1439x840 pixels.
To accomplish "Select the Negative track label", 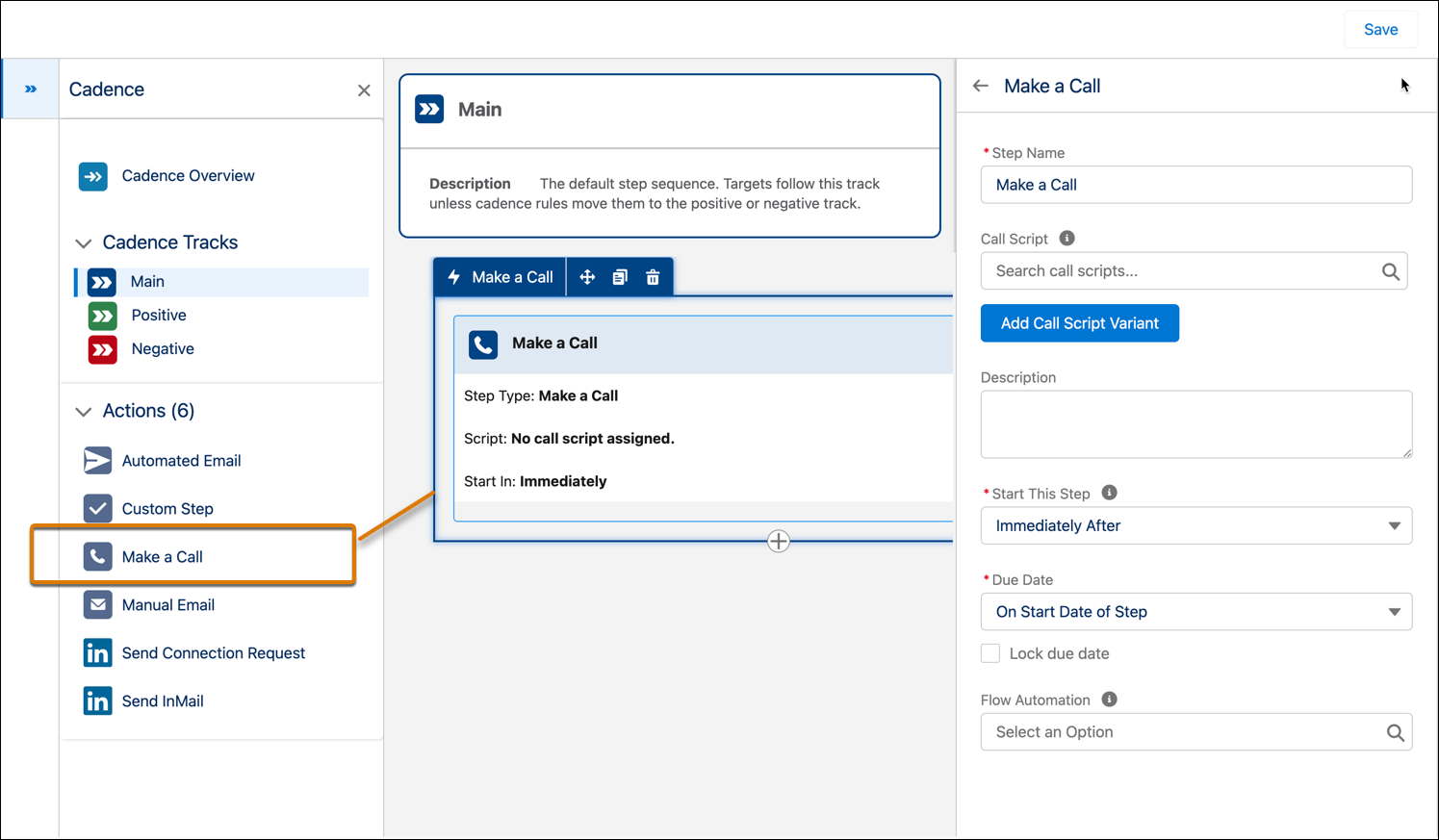I will point(163,349).
